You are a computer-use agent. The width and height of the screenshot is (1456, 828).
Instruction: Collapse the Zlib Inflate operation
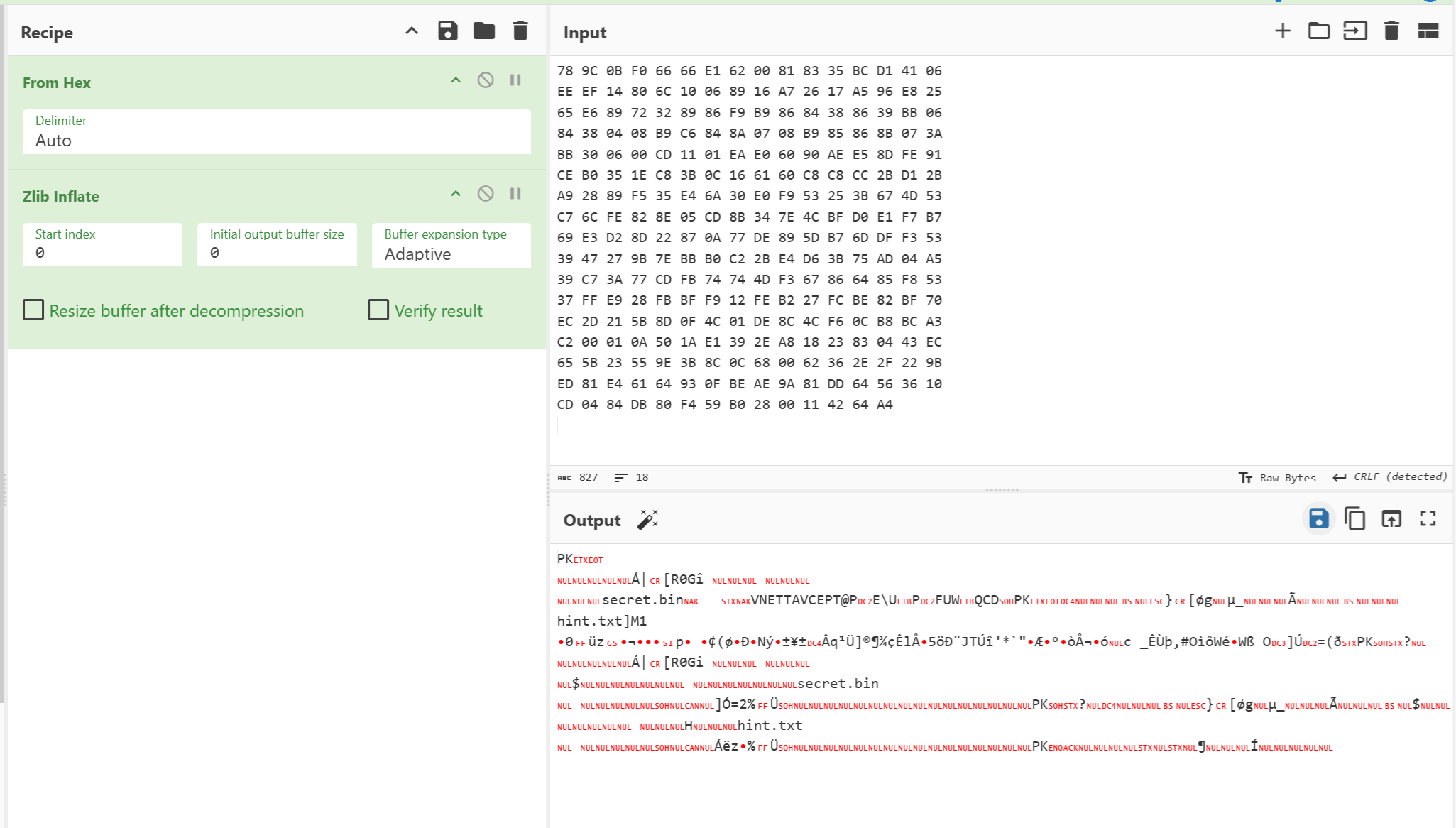pos(456,194)
